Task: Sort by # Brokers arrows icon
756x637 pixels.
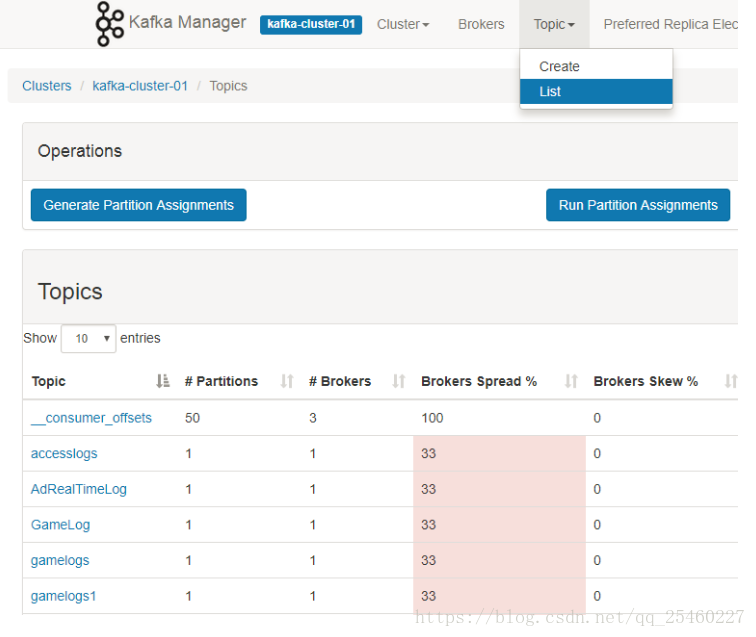Action: click(398, 381)
